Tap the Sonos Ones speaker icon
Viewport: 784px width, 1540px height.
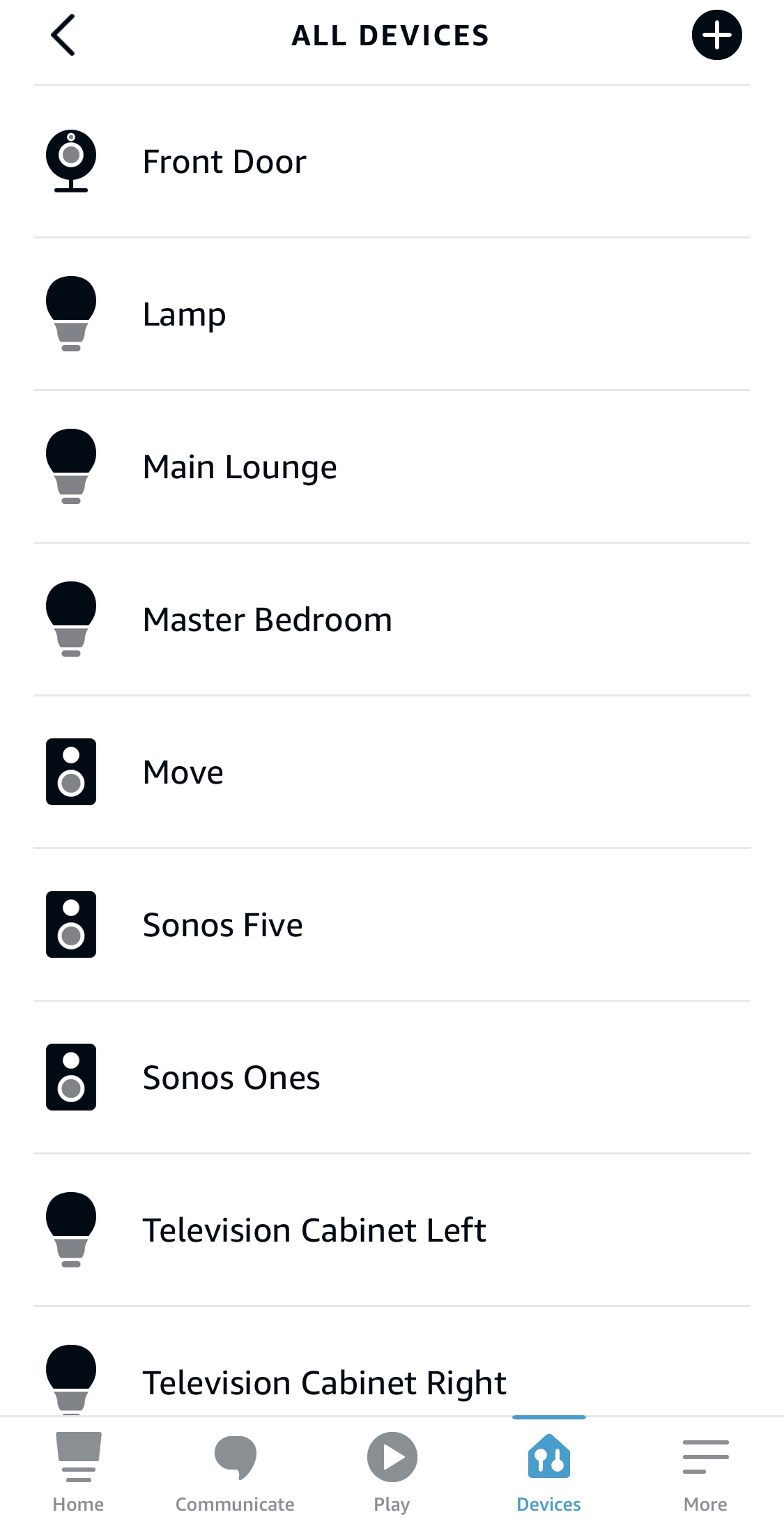coord(71,1077)
